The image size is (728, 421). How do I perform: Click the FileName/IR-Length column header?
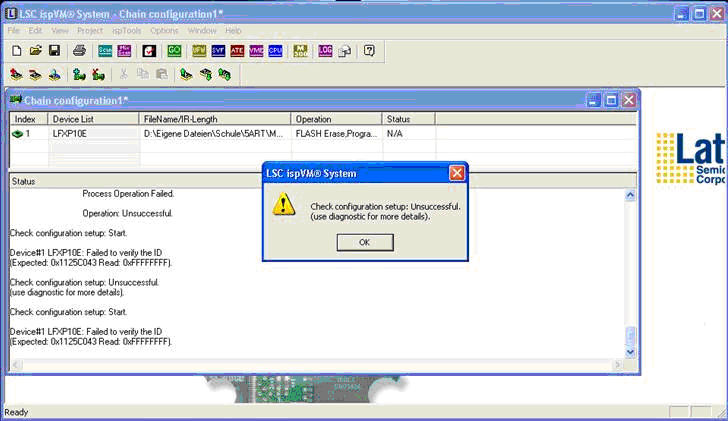pos(215,119)
